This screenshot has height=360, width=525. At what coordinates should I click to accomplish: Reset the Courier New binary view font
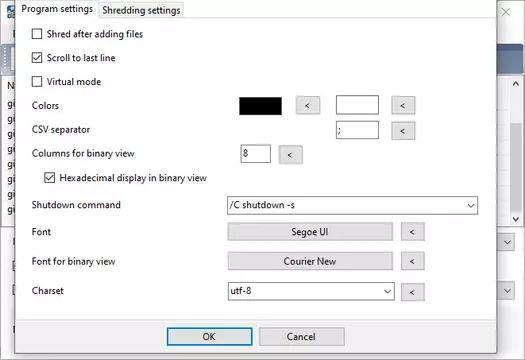coord(412,261)
